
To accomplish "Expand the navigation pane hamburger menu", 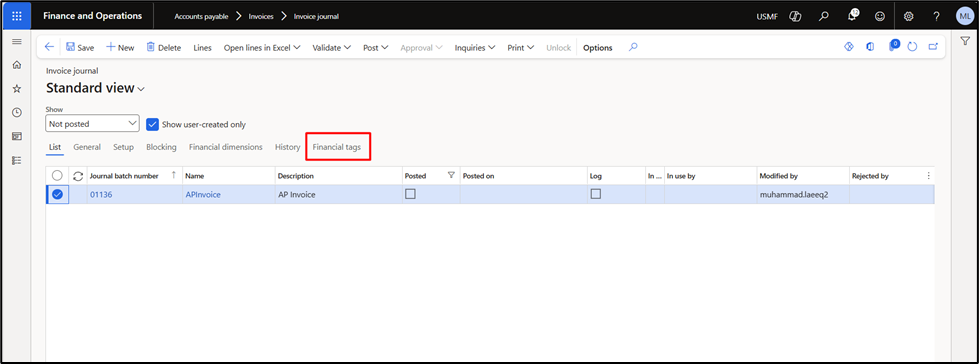I will (17, 42).
